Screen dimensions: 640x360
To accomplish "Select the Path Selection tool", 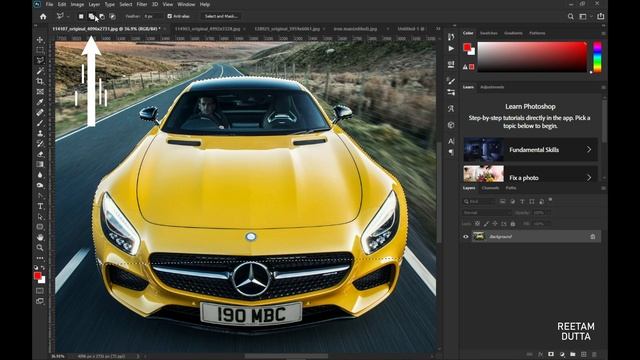I will point(40,217).
